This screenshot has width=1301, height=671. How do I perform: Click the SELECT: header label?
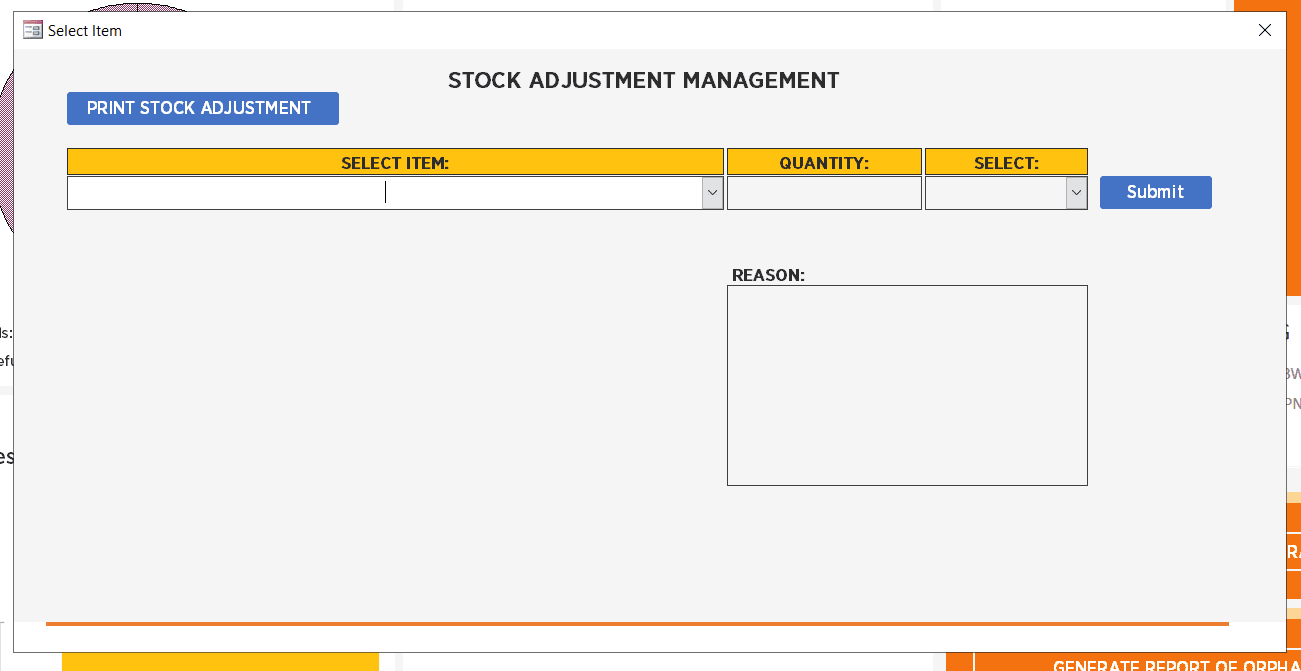pyautogui.click(x=1006, y=162)
